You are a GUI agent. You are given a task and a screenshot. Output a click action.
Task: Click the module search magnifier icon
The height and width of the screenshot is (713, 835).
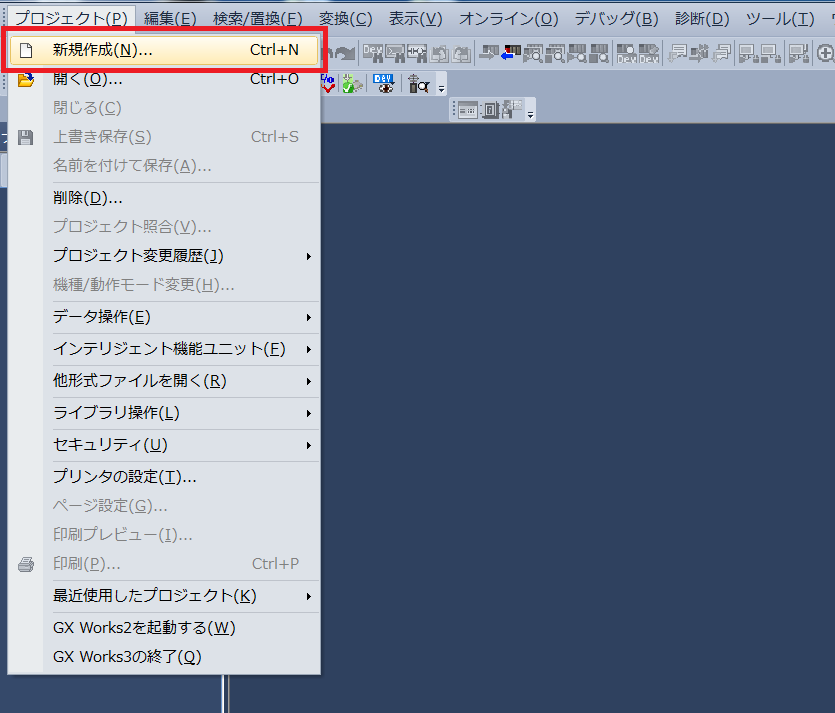419,84
